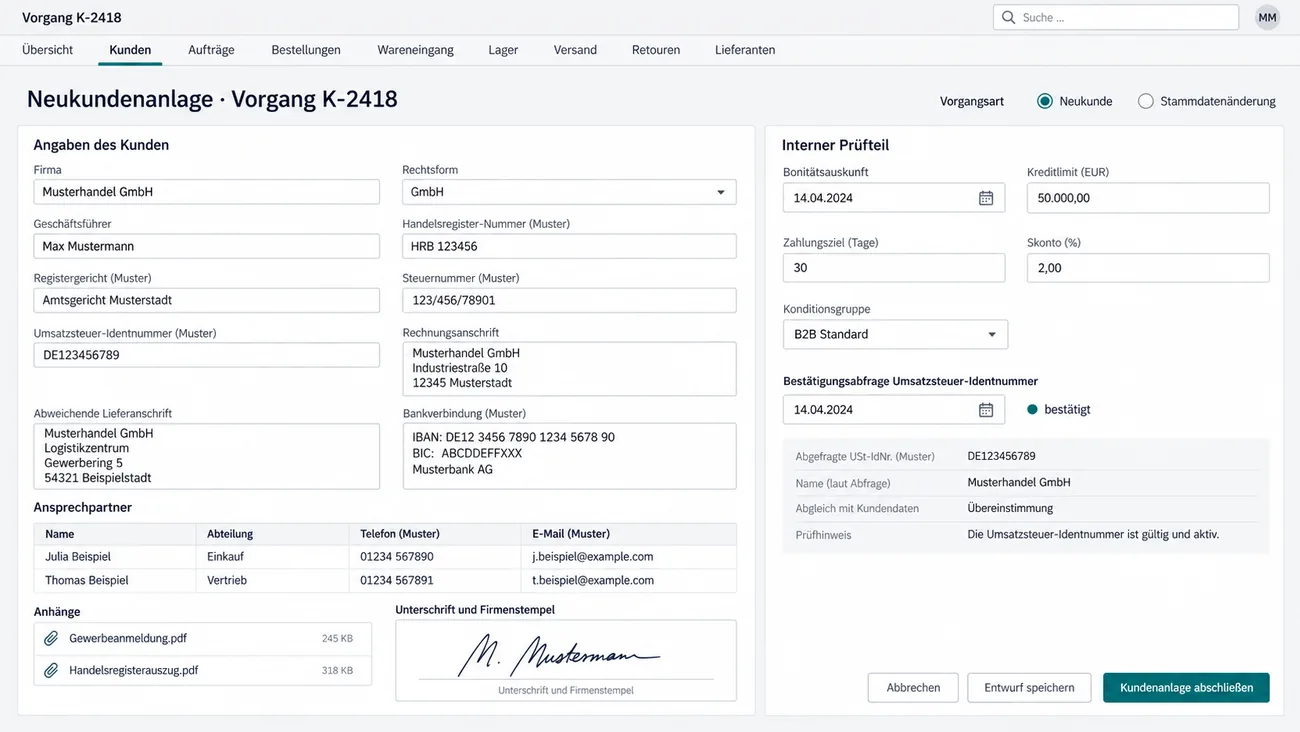Click paperclip icon of Handelsregisterauszug.pdf
This screenshot has width=1300, height=732.
(x=51, y=670)
